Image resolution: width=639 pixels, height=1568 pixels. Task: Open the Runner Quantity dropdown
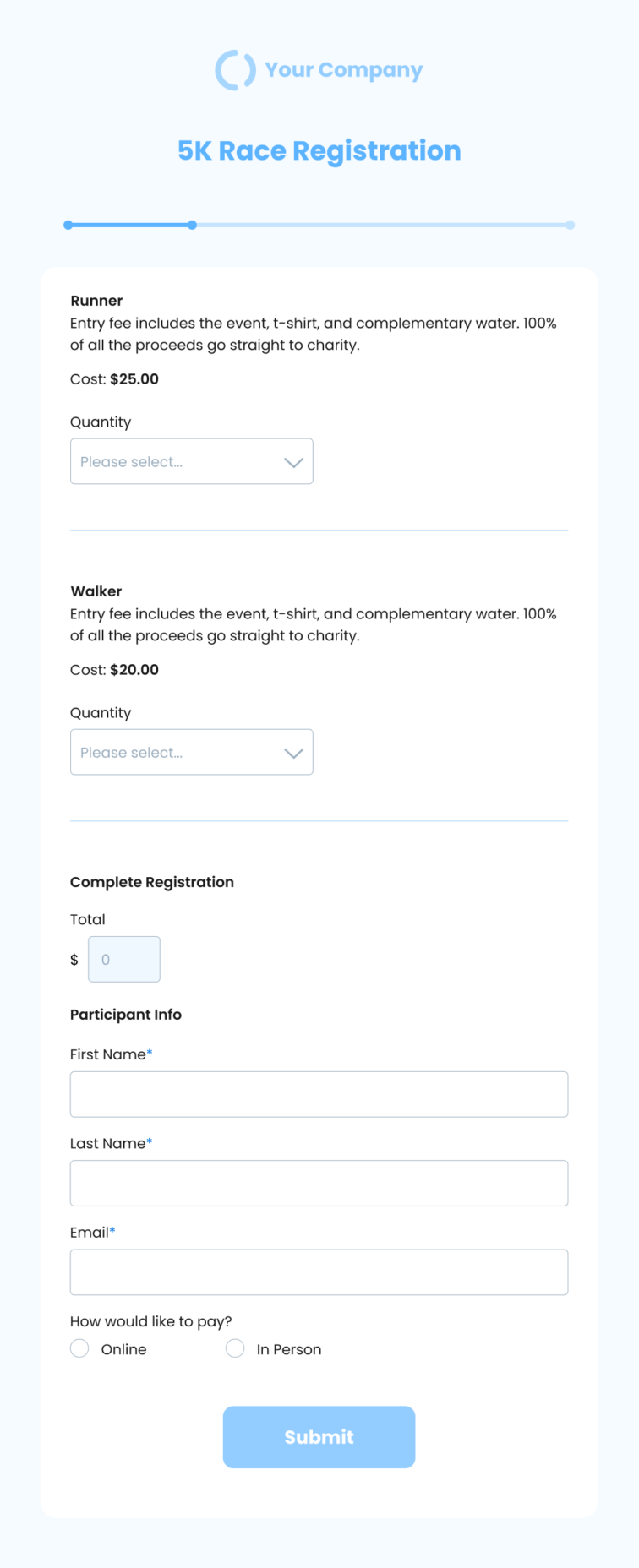(x=192, y=461)
